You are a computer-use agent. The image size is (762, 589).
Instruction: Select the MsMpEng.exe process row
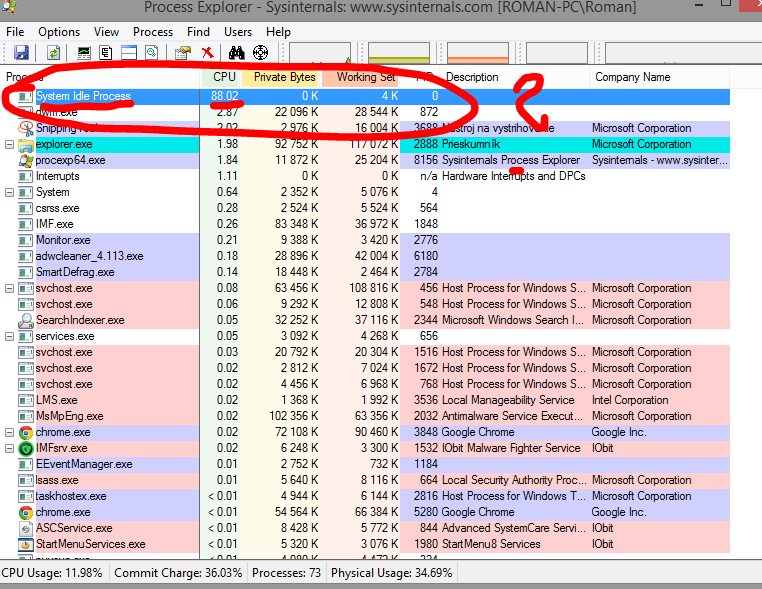pos(69,416)
